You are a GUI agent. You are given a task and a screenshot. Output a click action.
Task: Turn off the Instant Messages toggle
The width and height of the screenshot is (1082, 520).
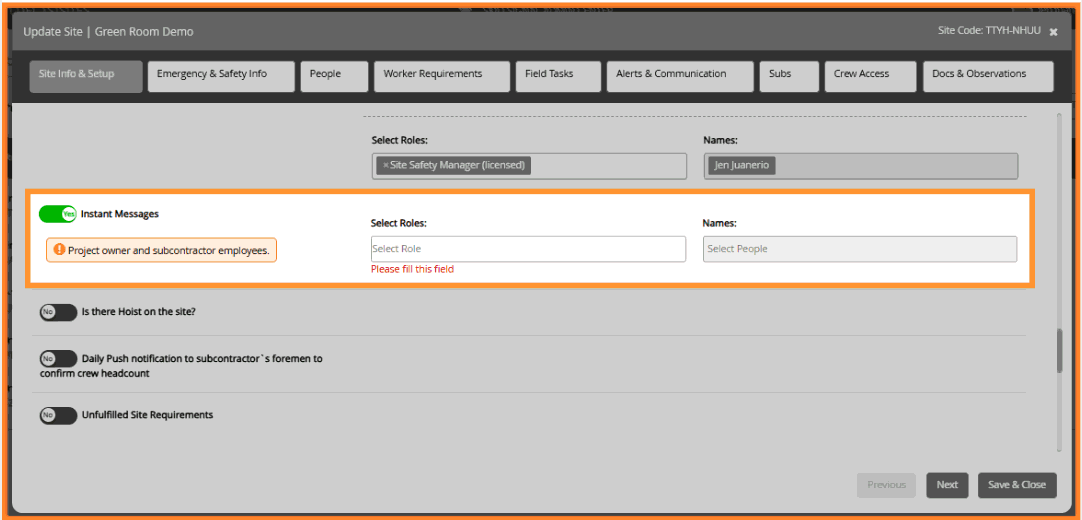(x=57, y=214)
